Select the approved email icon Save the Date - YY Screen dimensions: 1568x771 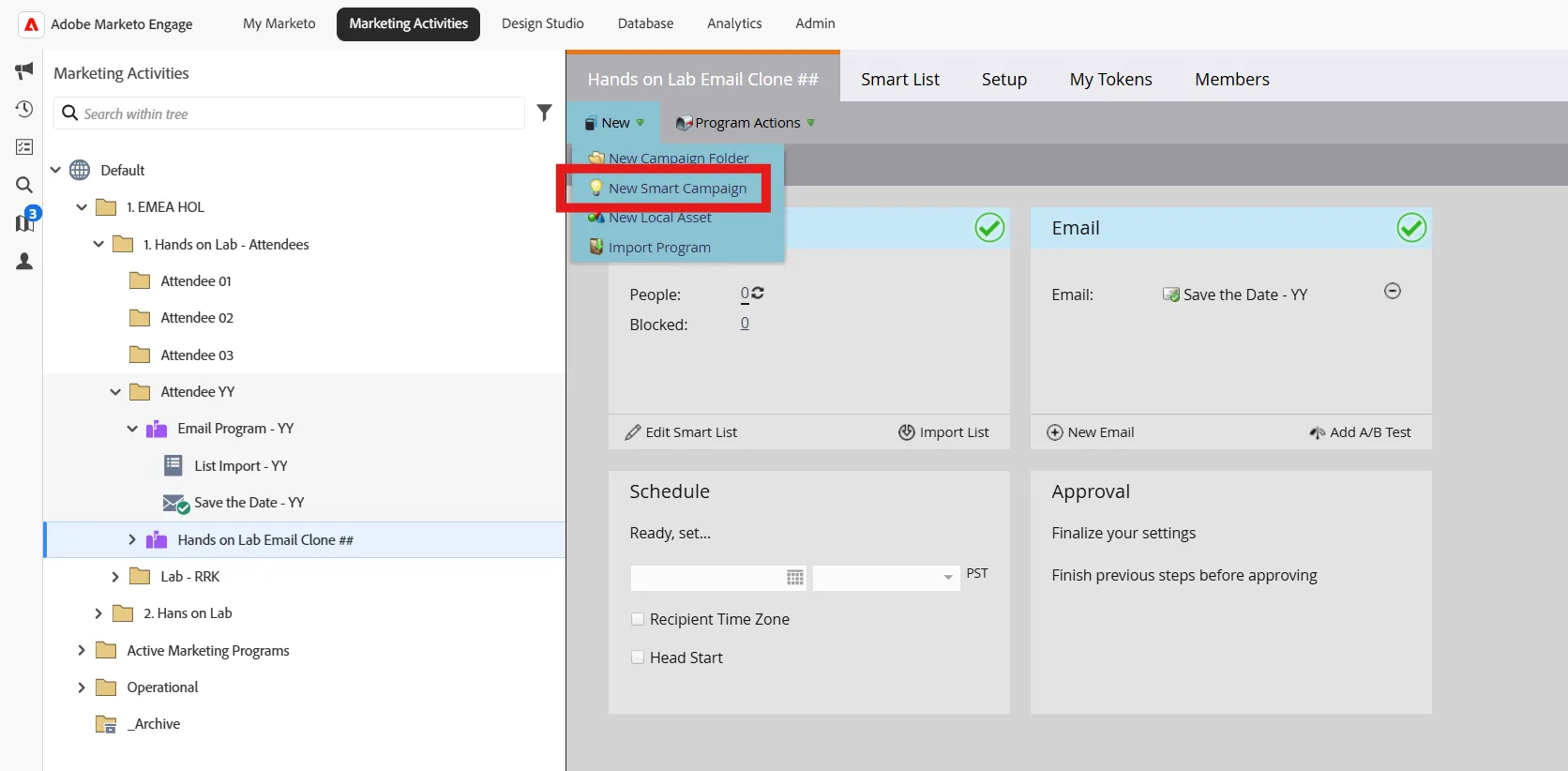coord(175,504)
